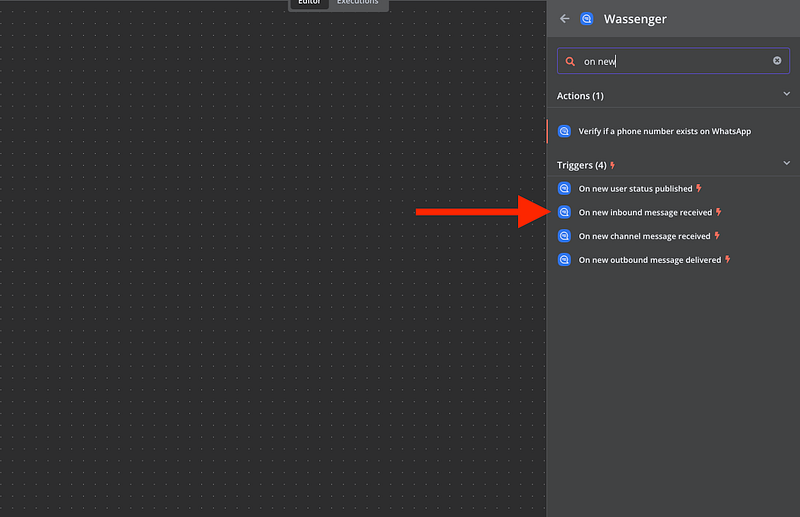The width and height of the screenshot is (800, 517).
Task: Clear the "on new" search text
Action: [x=777, y=61]
